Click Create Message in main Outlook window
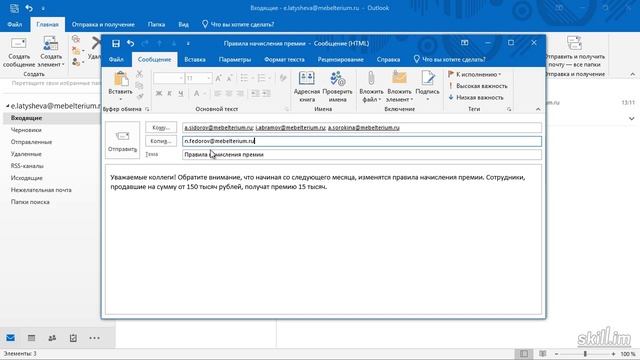Image resolution: width=640 pixels, height=360 pixels. (x=19, y=52)
